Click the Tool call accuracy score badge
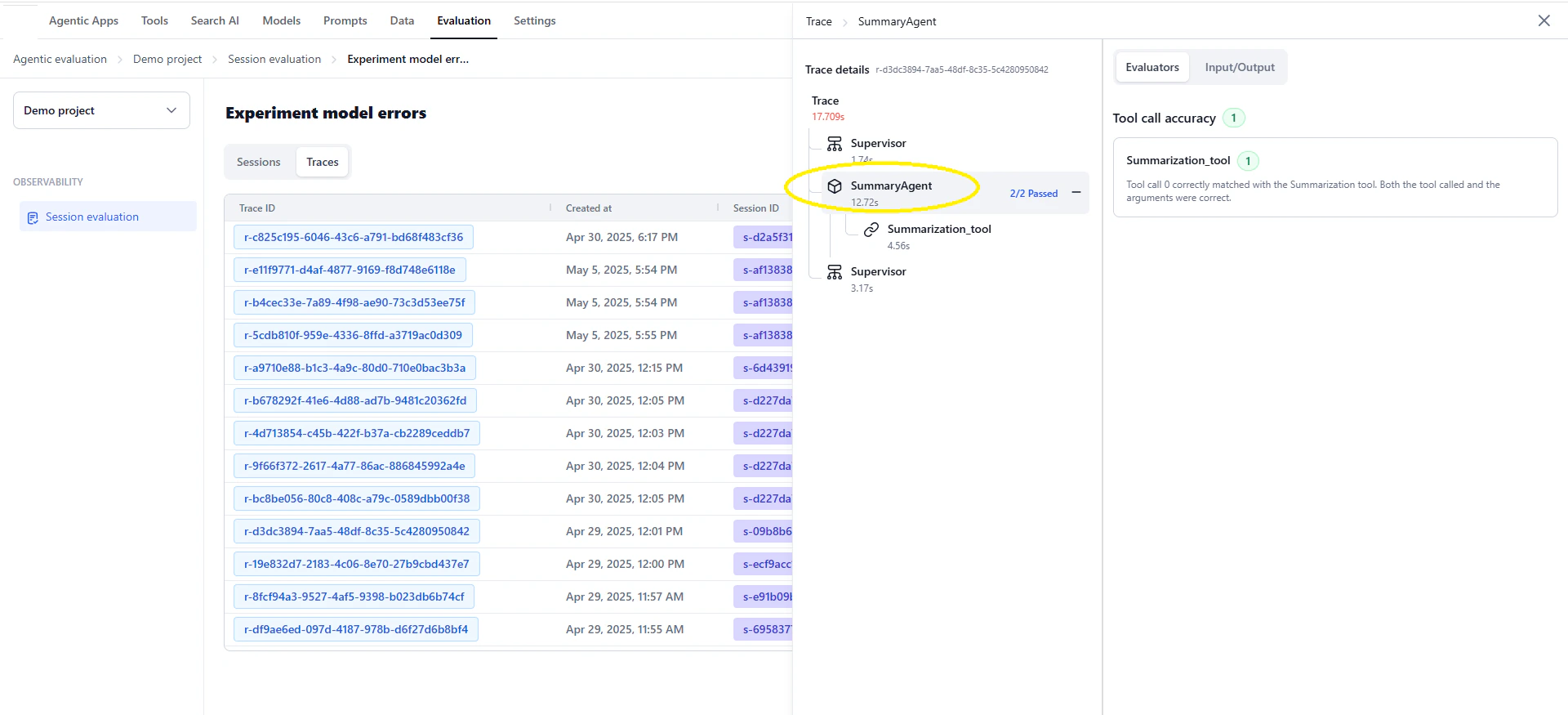The width and height of the screenshot is (1568, 715). [x=1233, y=118]
